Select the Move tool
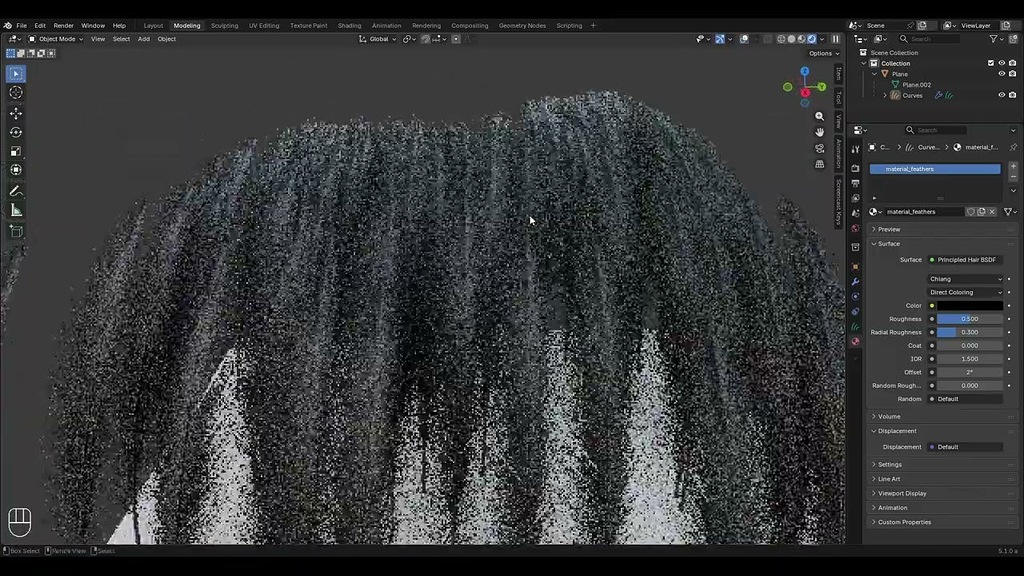Image resolution: width=1024 pixels, height=576 pixels. click(x=16, y=113)
